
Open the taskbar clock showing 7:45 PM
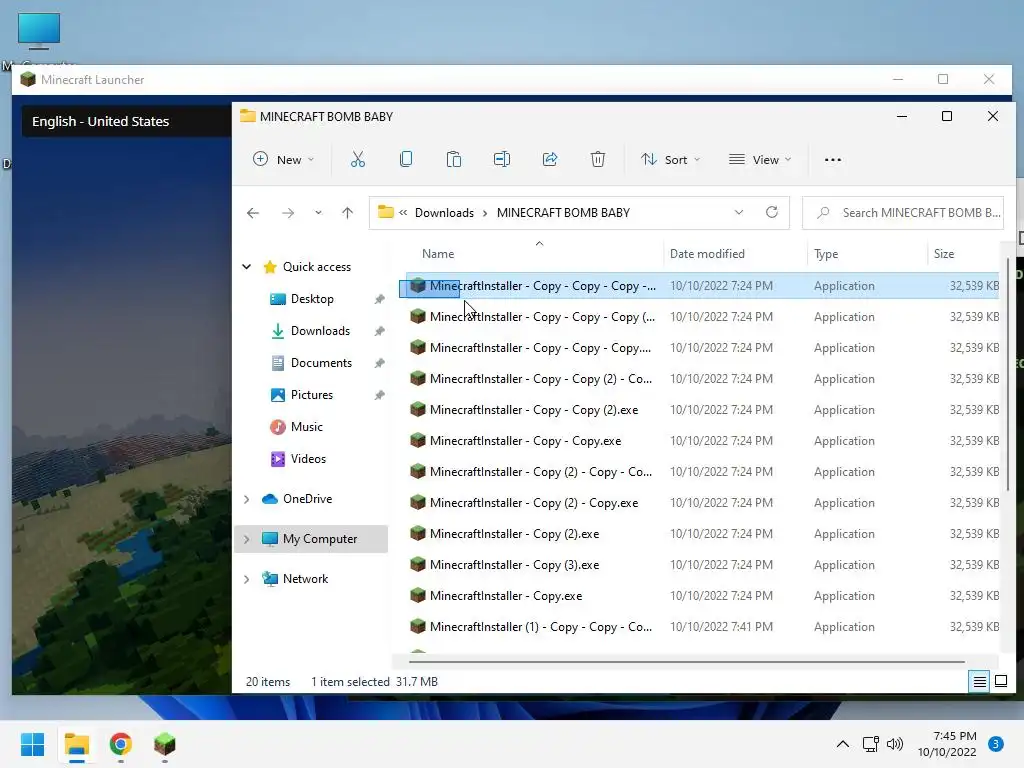(947, 744)
